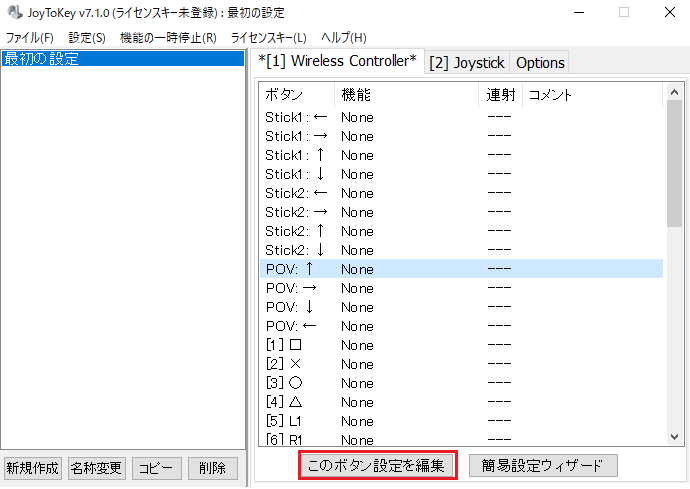The image size is (690, 489).
Task: Click the scroll down arrow of the button list
Action: point(674,437)
